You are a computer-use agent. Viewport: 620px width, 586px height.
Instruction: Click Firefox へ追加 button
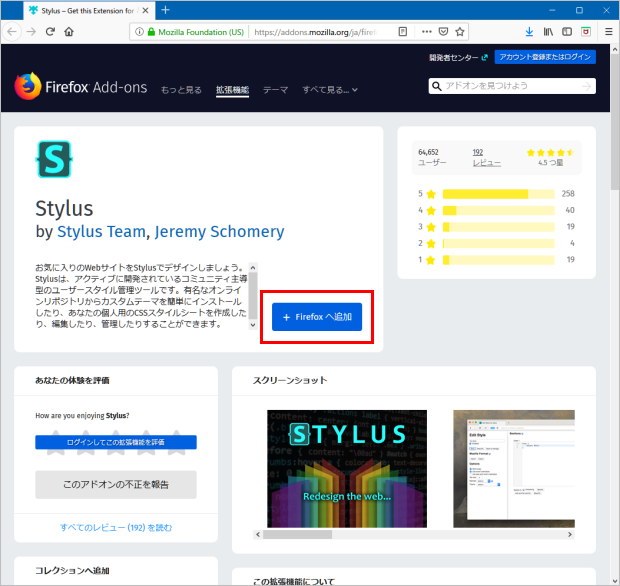(317, 317)
